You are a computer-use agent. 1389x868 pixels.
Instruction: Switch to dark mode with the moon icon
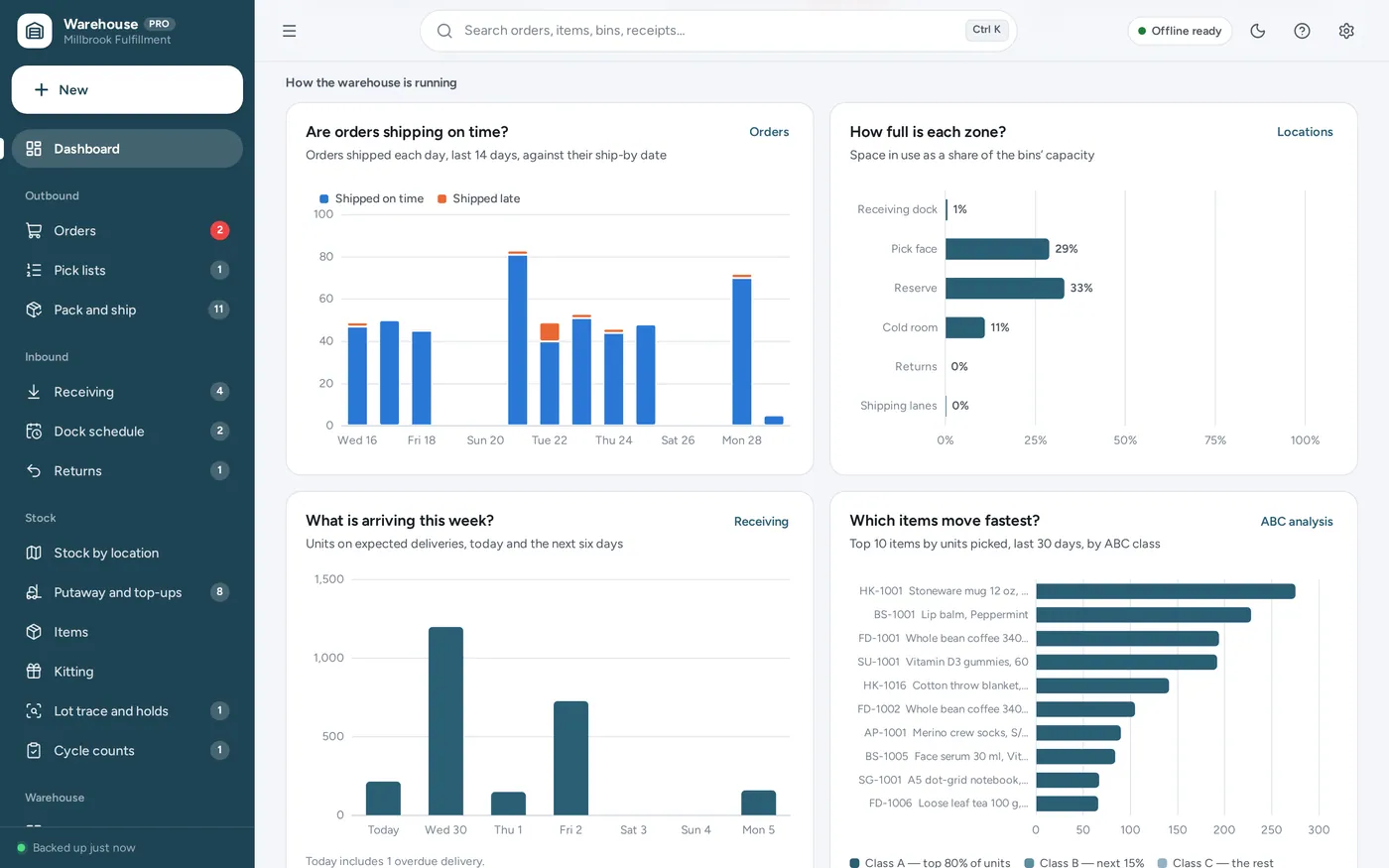click(1258, 31)
